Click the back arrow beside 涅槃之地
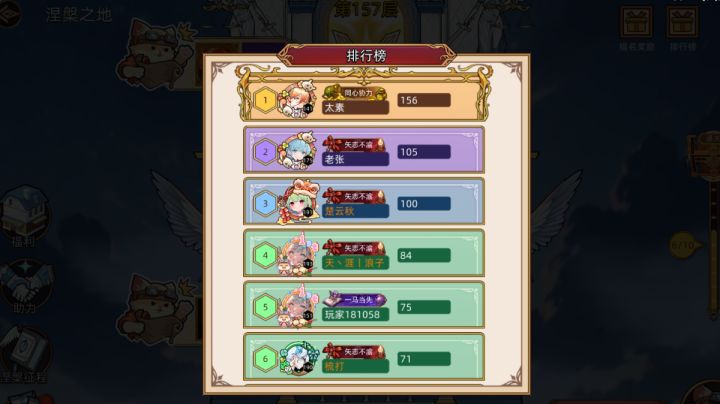Viewport: 720px width, 404px height. (x=9, y=14)
